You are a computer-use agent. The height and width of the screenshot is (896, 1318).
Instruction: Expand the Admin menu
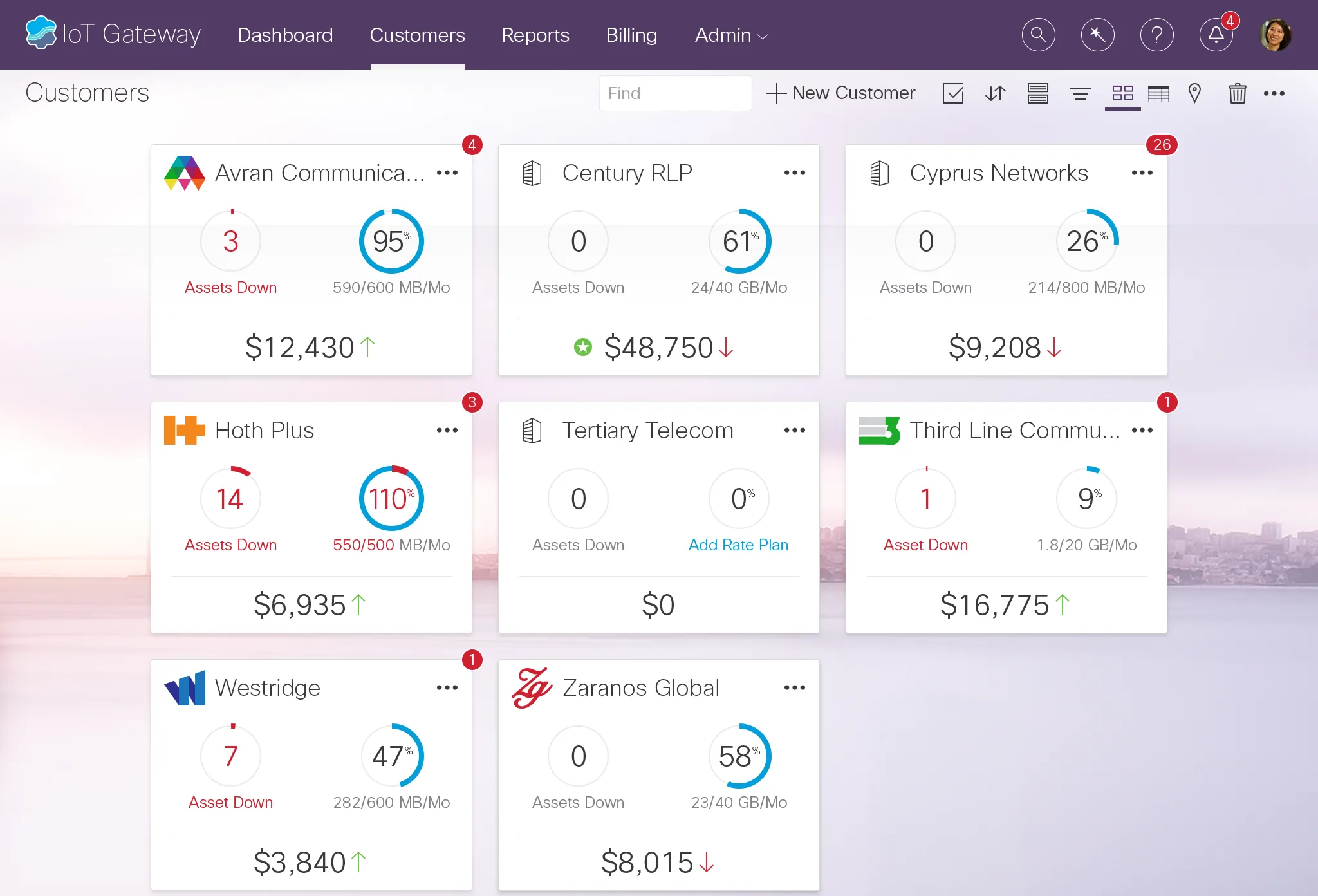(x=732, y=35)
